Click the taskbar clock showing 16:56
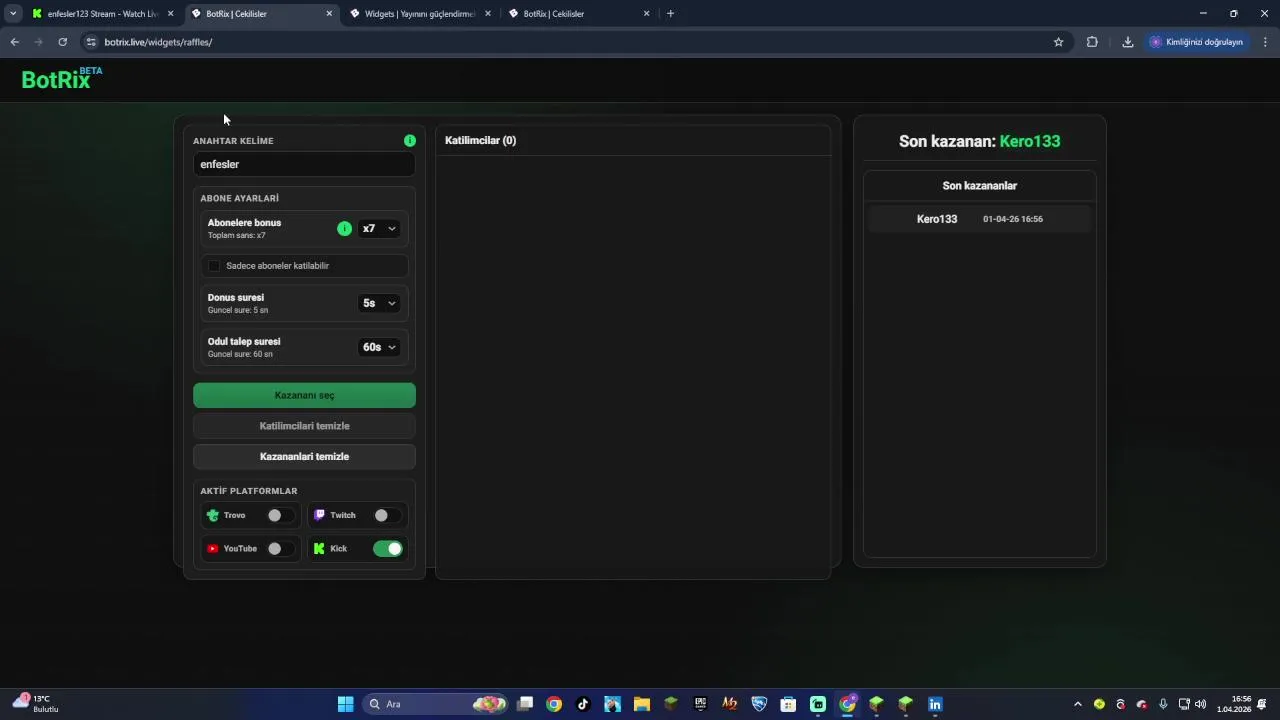The image size is (1280, 720). coord(1234,704)
